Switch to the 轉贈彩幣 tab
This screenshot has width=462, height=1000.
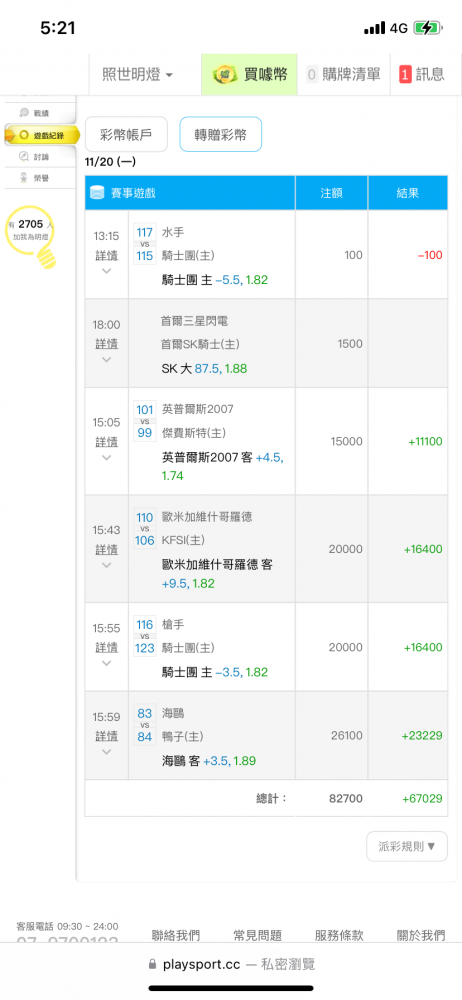[x=221, y=135]
